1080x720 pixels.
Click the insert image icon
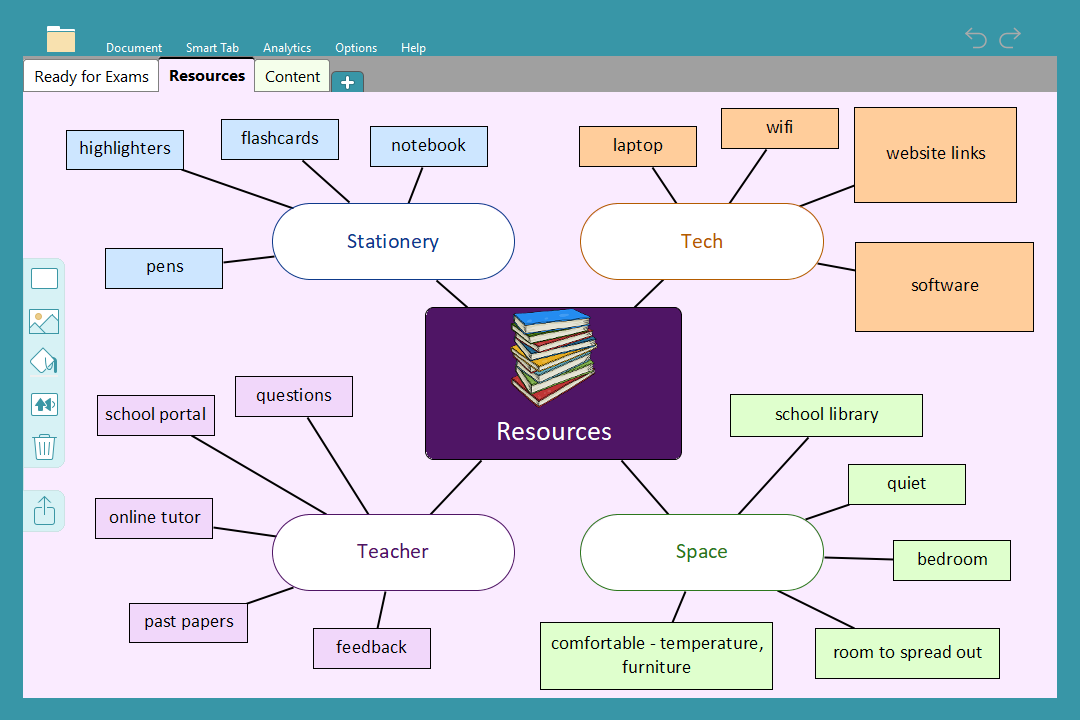pyautogui.click(x=44, y=321)
